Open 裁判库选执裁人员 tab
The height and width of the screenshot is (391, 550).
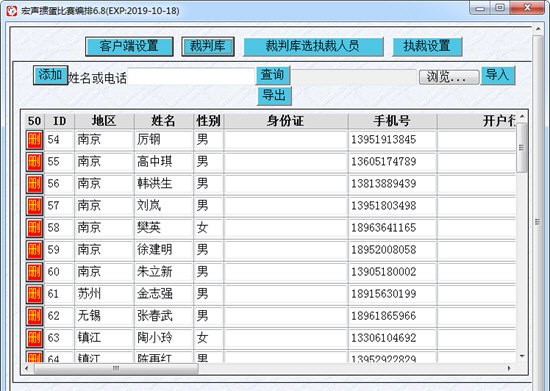(x=313, y=46)
